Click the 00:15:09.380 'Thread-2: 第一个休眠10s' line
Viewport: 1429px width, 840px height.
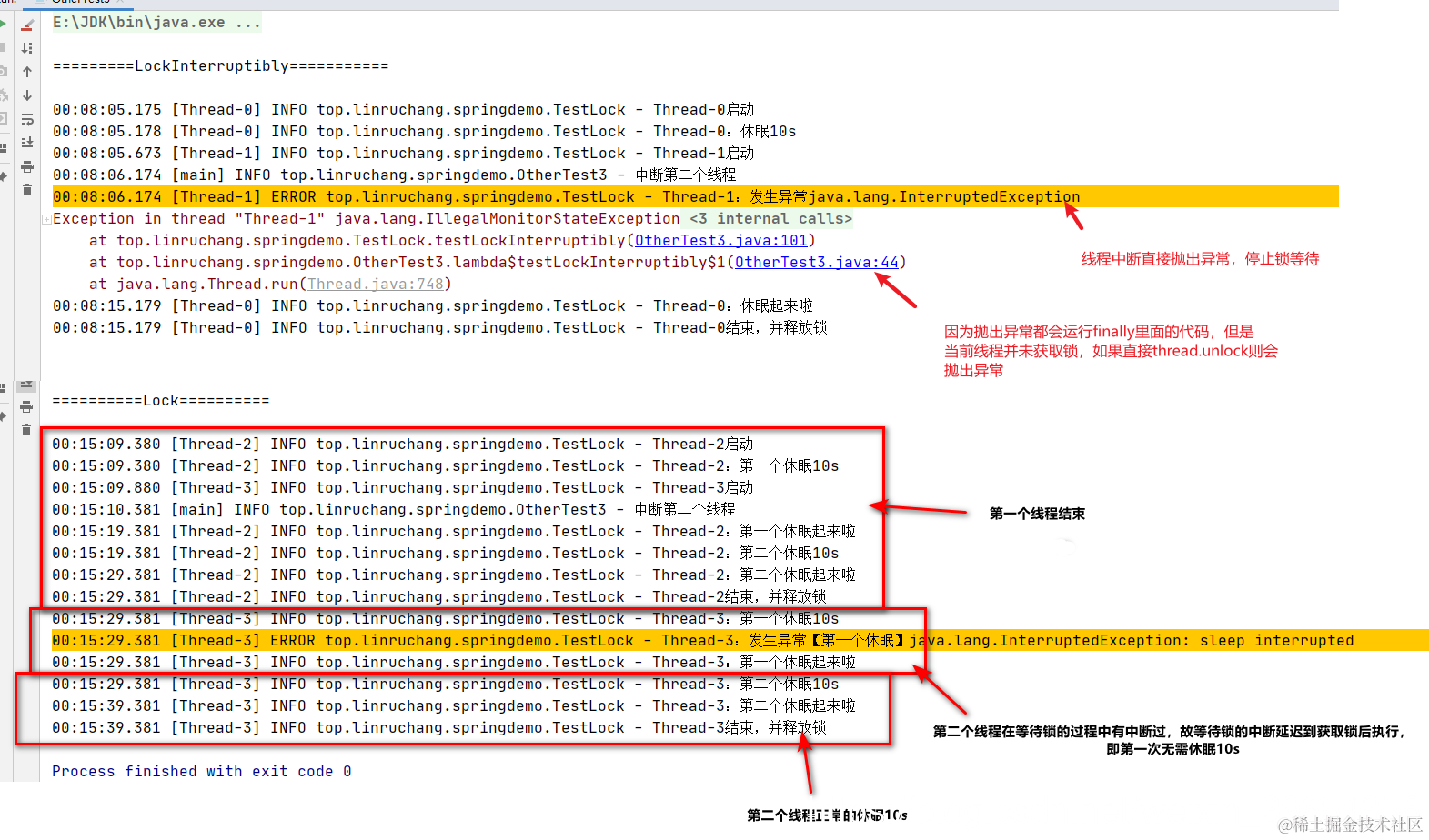click(446, 466)
